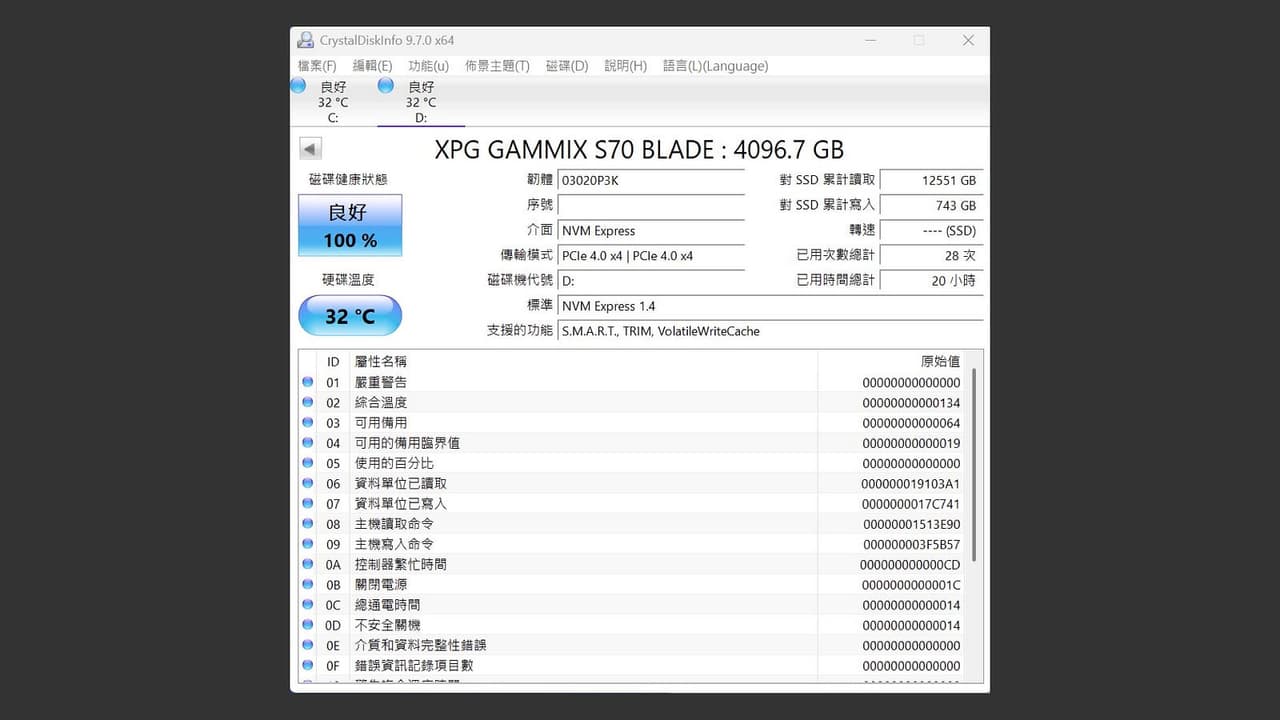
Task: Click the raw value 0000000000001C
Action: 911,585
